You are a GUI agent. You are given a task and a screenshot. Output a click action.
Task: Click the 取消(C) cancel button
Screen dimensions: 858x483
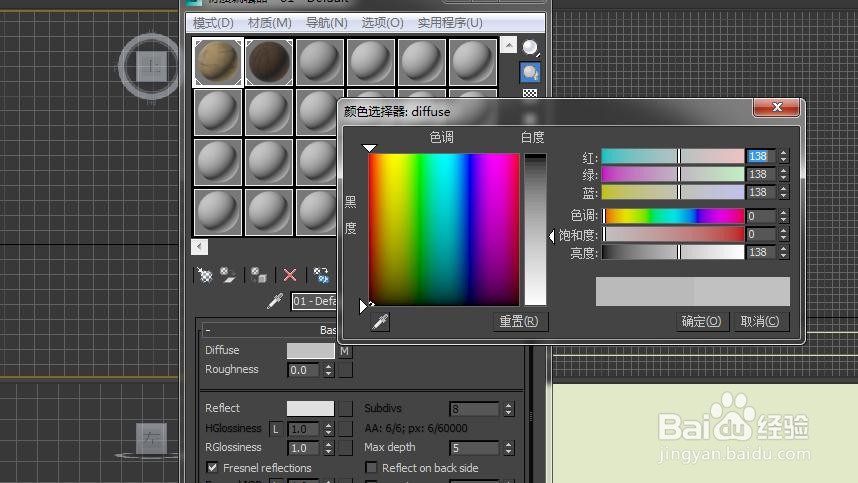pos(760,322)
